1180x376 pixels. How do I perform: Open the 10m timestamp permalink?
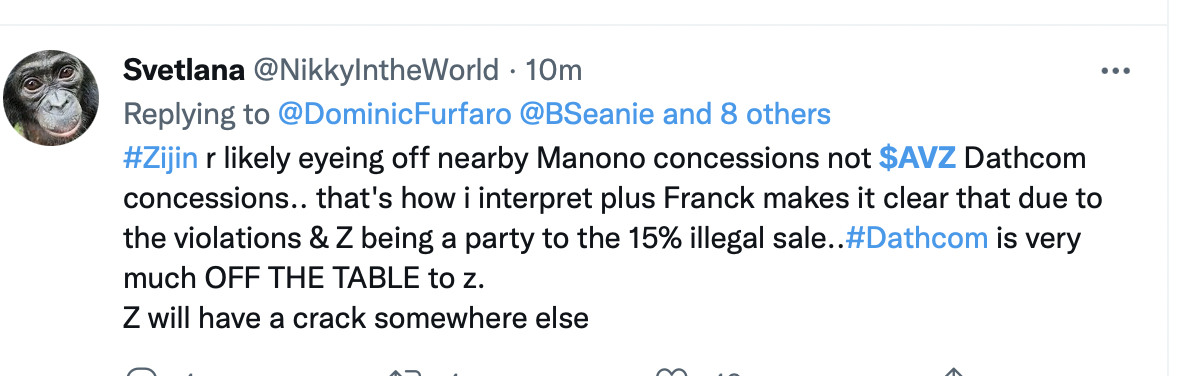pos(554,70)
